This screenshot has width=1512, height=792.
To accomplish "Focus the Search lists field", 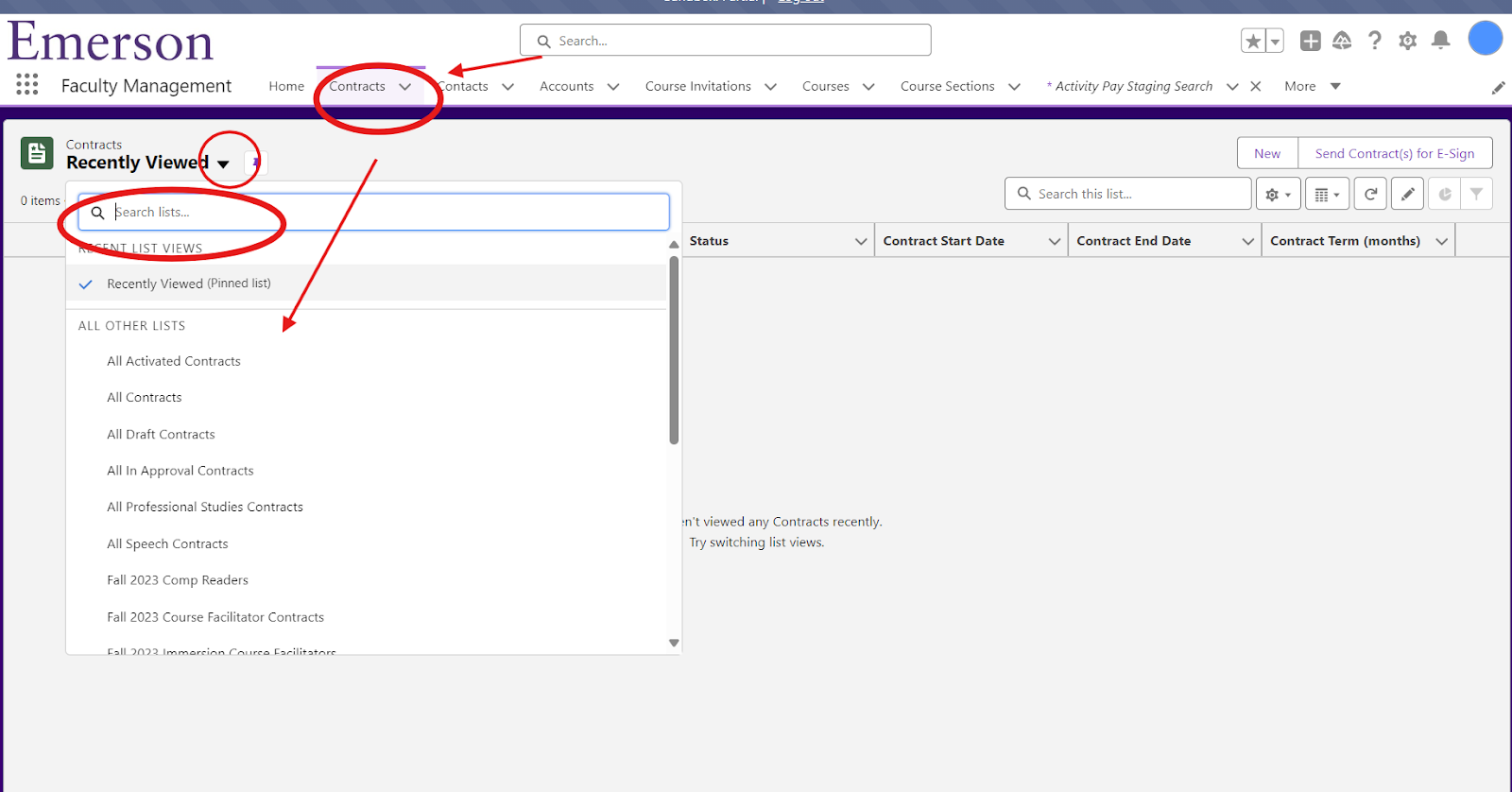I will [x=374, y=213].
